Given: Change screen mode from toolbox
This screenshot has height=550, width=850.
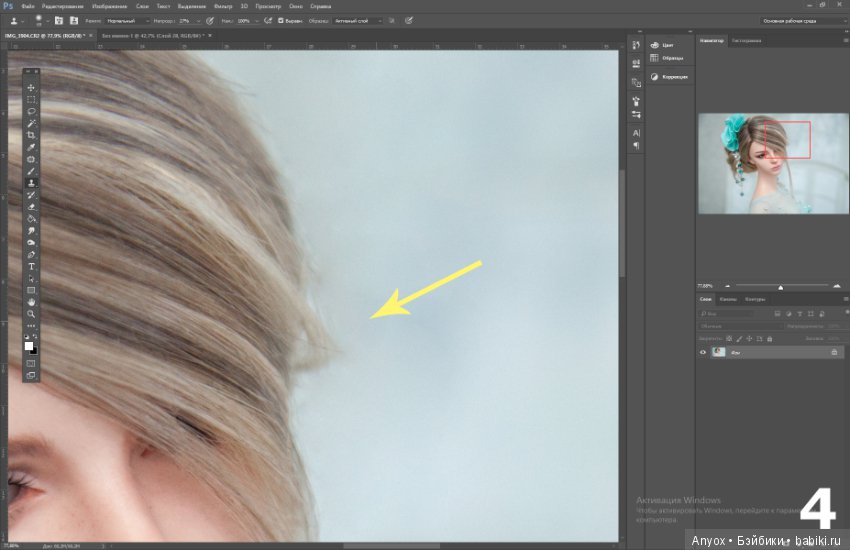Looking at the screenshot, I should tap(31, 376).
